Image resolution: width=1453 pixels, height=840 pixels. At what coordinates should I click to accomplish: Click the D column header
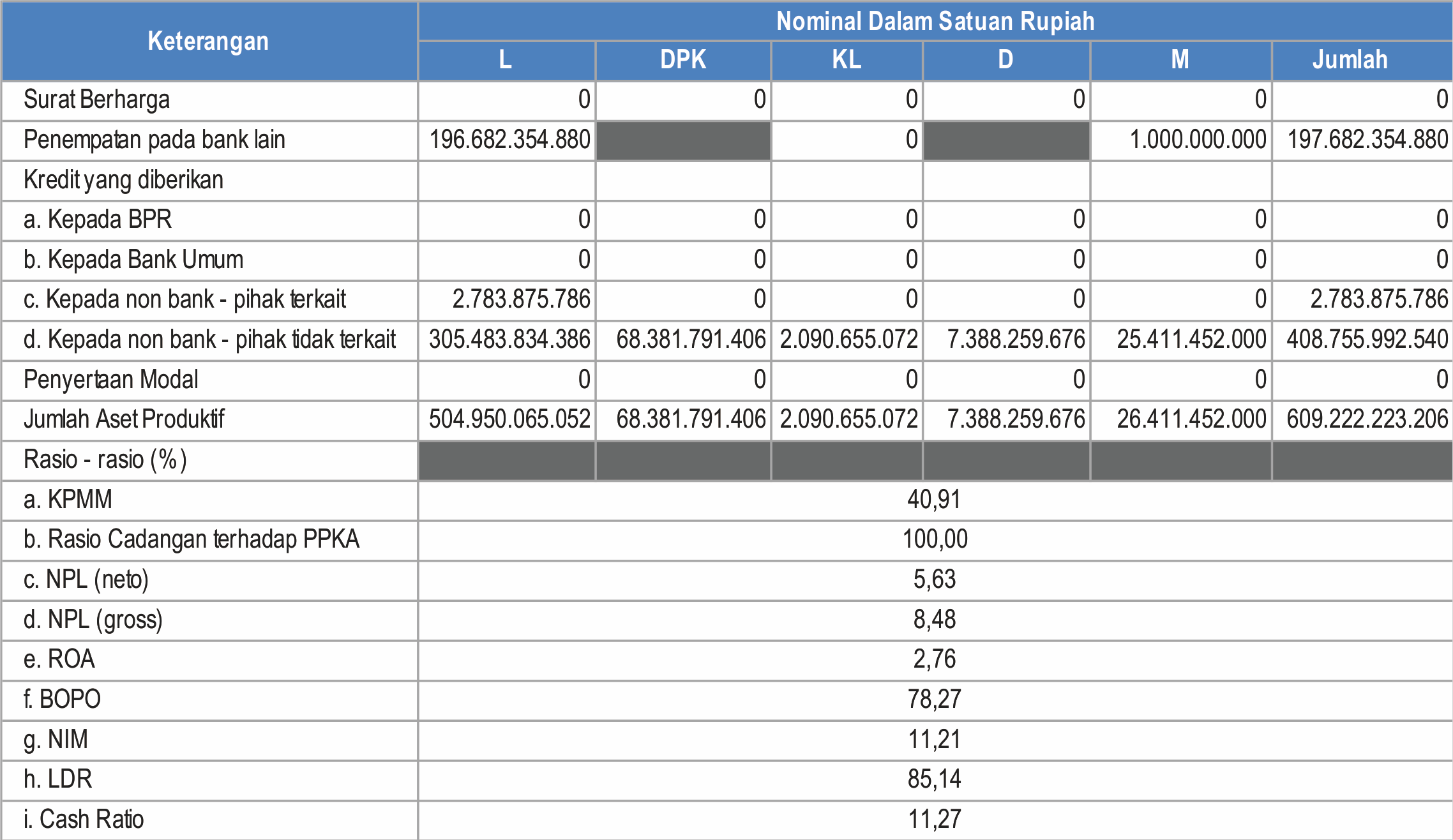click(1004, 61)
